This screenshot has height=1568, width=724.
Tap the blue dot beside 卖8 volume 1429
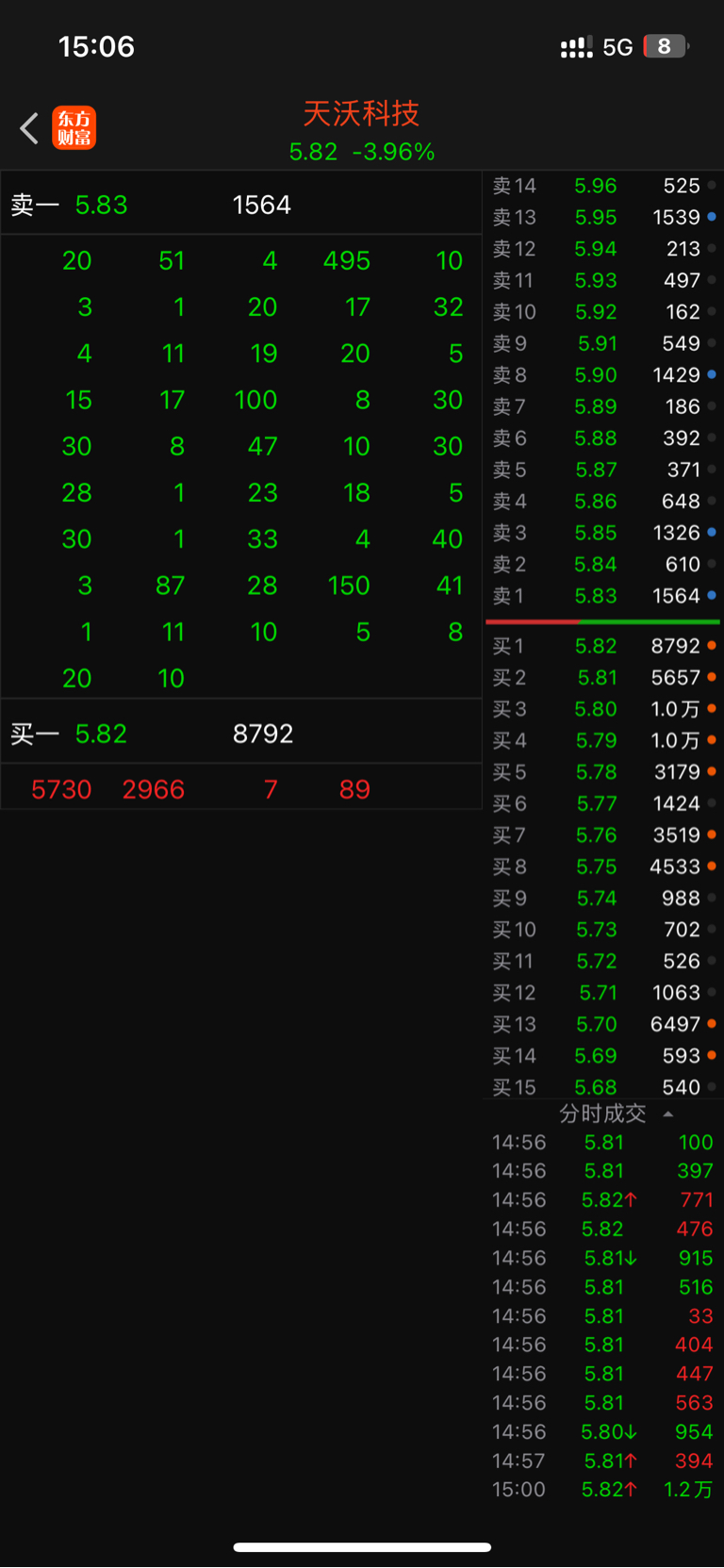coord(712,374)
